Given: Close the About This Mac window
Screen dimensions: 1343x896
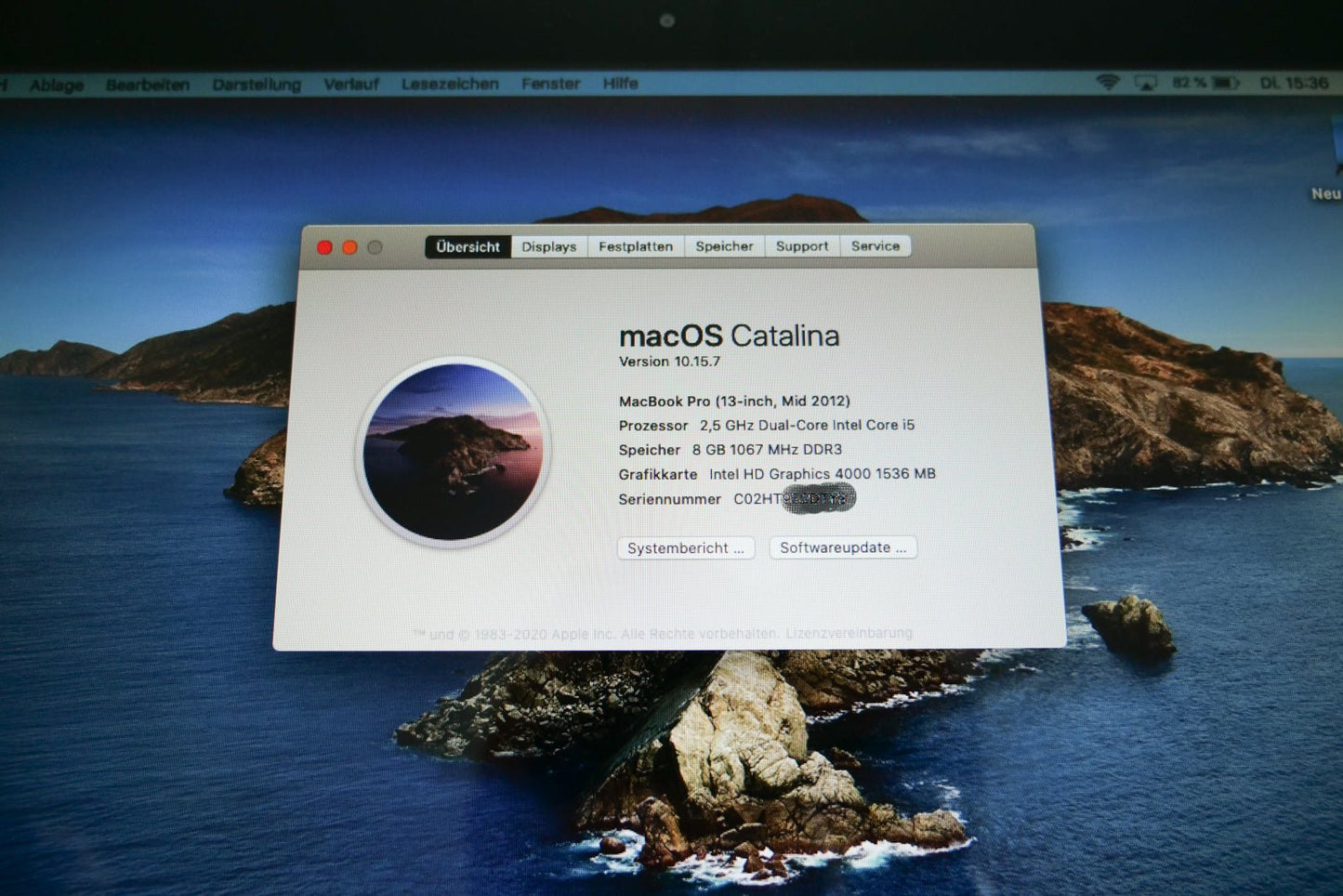Looking at the screenshot, I should (324, 247).
